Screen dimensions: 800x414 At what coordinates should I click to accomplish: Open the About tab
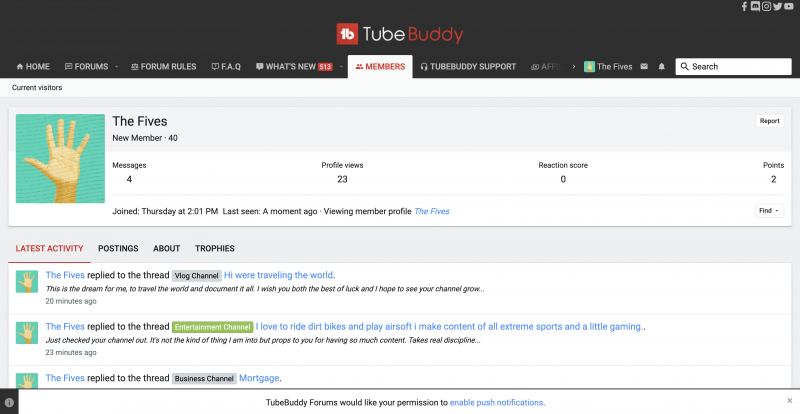[166, 248]
